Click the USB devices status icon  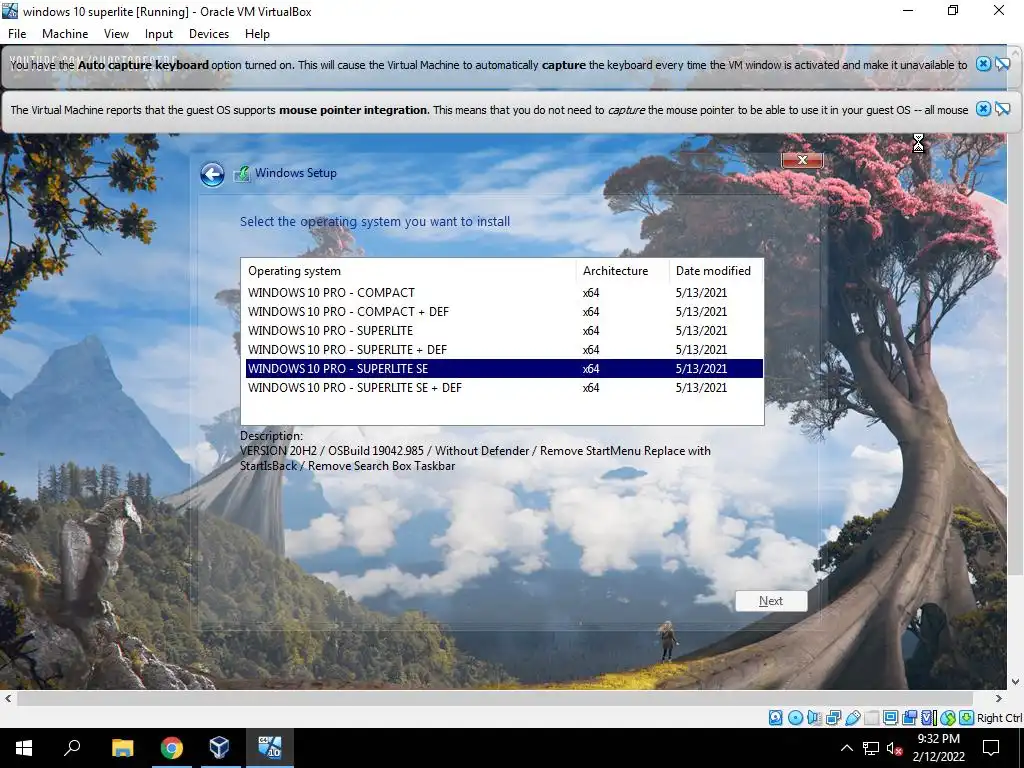click(853, 718)
